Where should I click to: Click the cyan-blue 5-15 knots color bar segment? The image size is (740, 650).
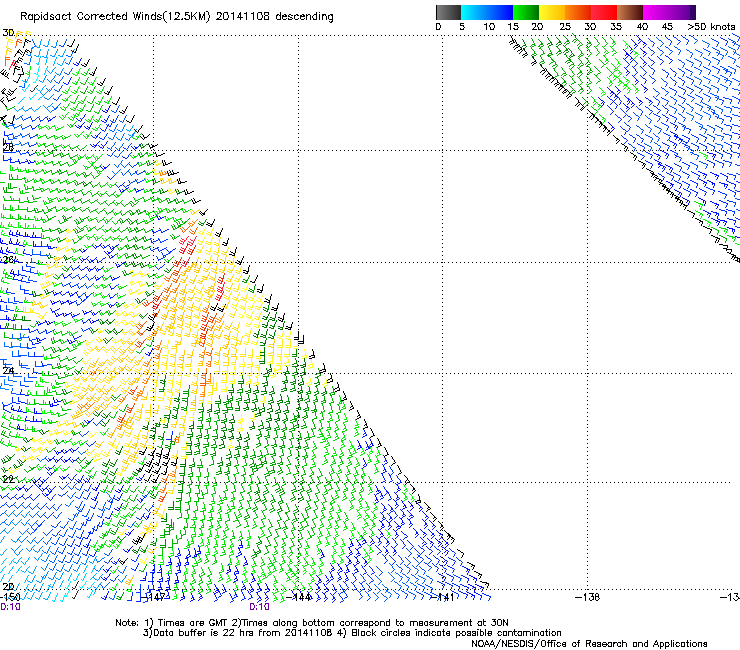point(487,12)
